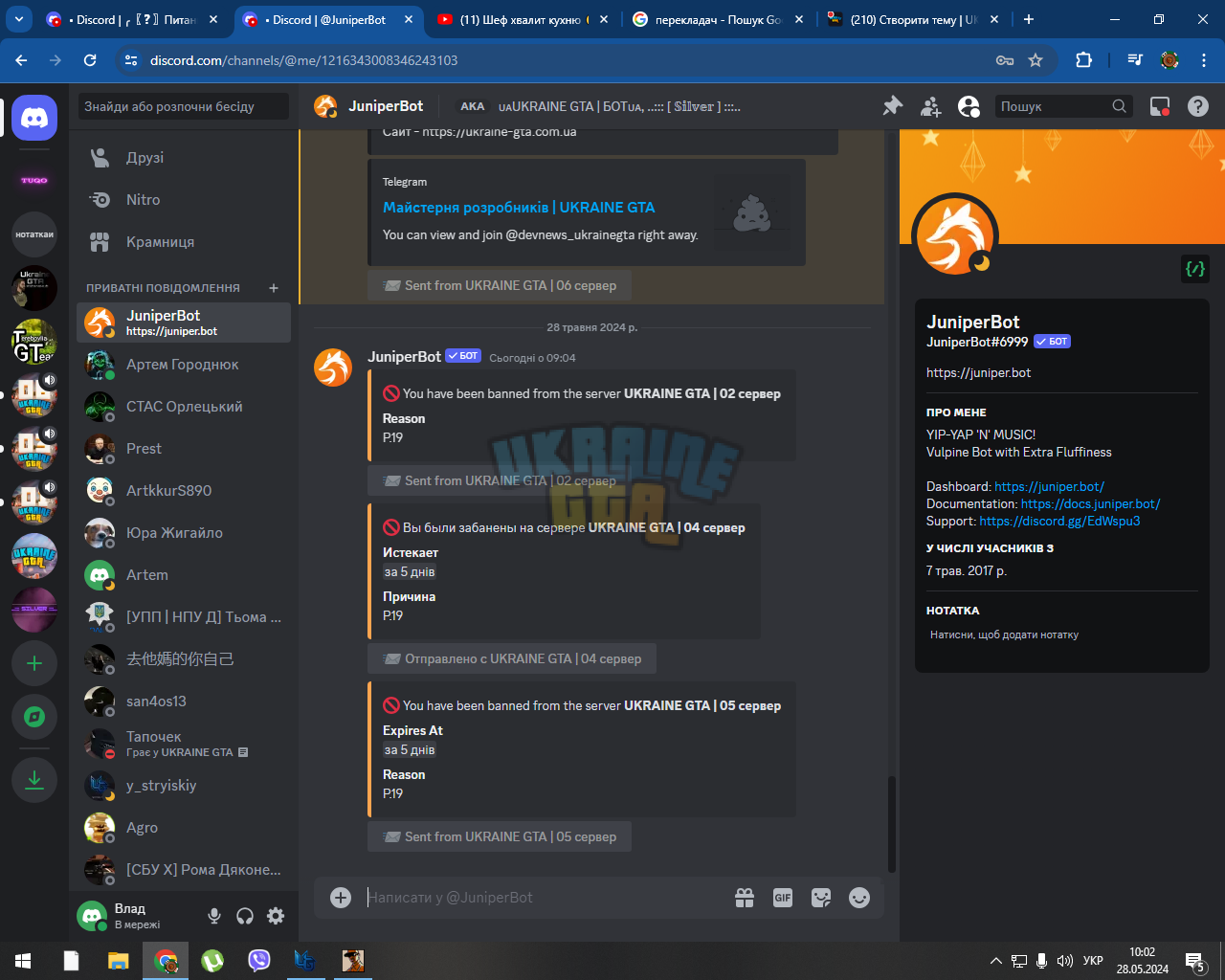Open Viber from the taskbar
Viewport: 1225px width, 980px height.
(x=259, y=961)
